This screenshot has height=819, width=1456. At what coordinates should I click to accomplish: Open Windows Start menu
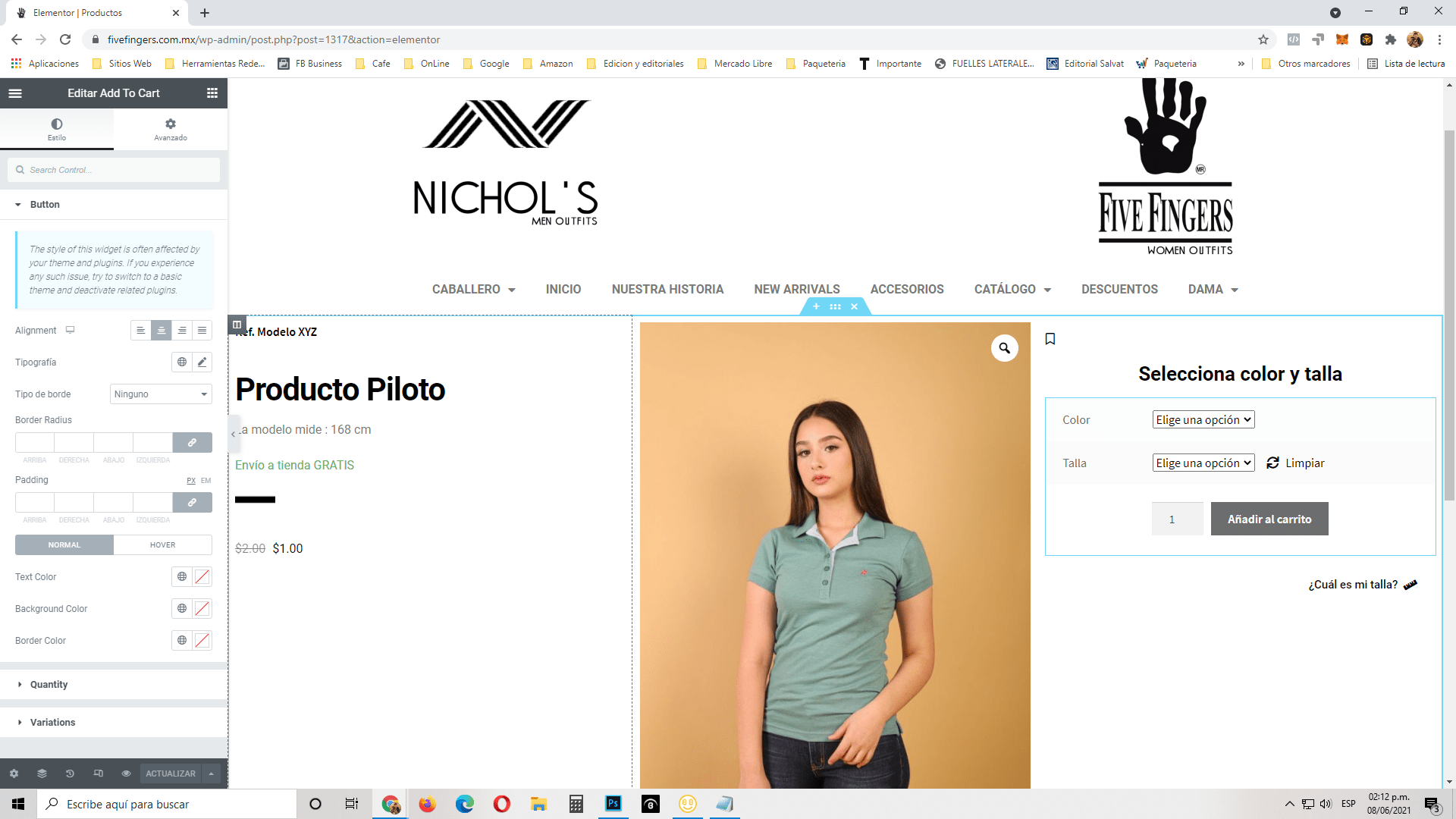click(x=18, y=804)
